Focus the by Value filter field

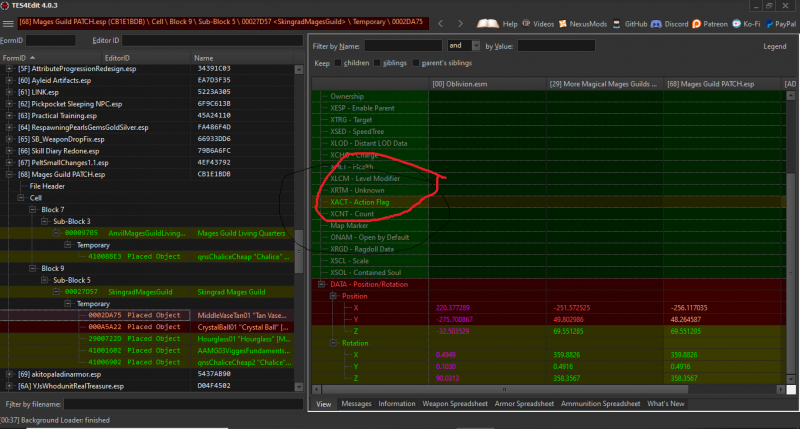(x=556, y=45)
